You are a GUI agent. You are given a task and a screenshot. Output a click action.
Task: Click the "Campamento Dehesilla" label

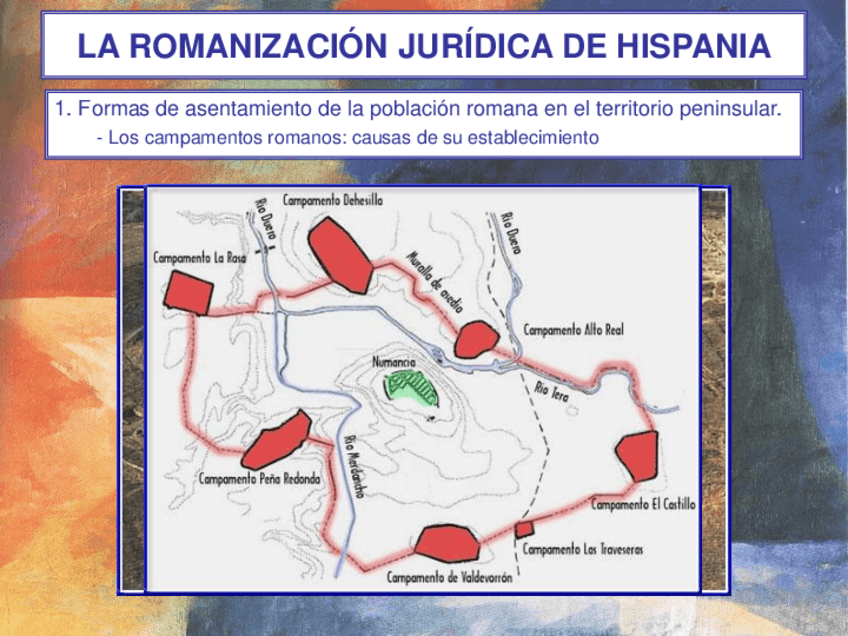click(x=333, y=200)
